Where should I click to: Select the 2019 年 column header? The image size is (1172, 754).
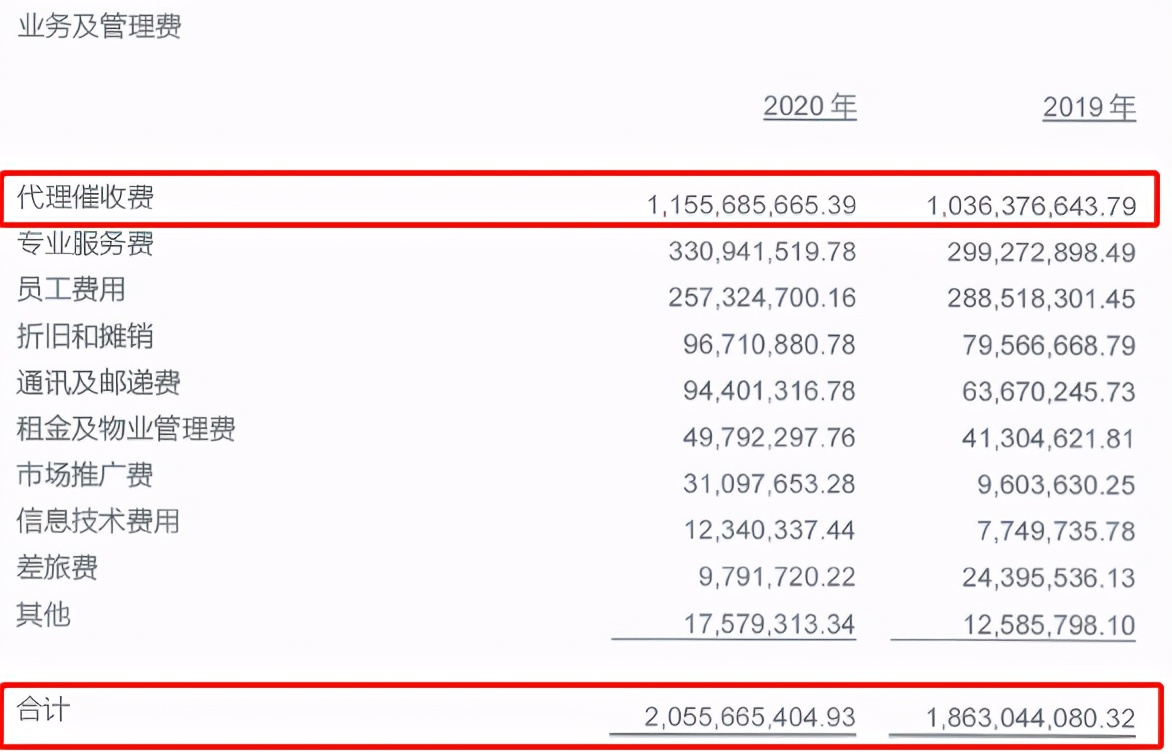pyautogui.click(x=1089, y=108)
